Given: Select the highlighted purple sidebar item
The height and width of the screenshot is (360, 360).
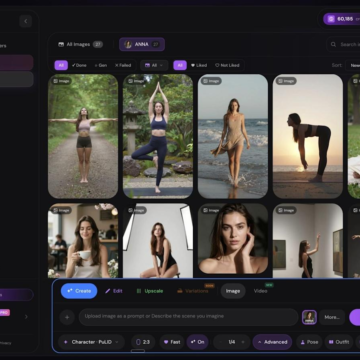Looking at the screenshot, I should coord(17,63).
